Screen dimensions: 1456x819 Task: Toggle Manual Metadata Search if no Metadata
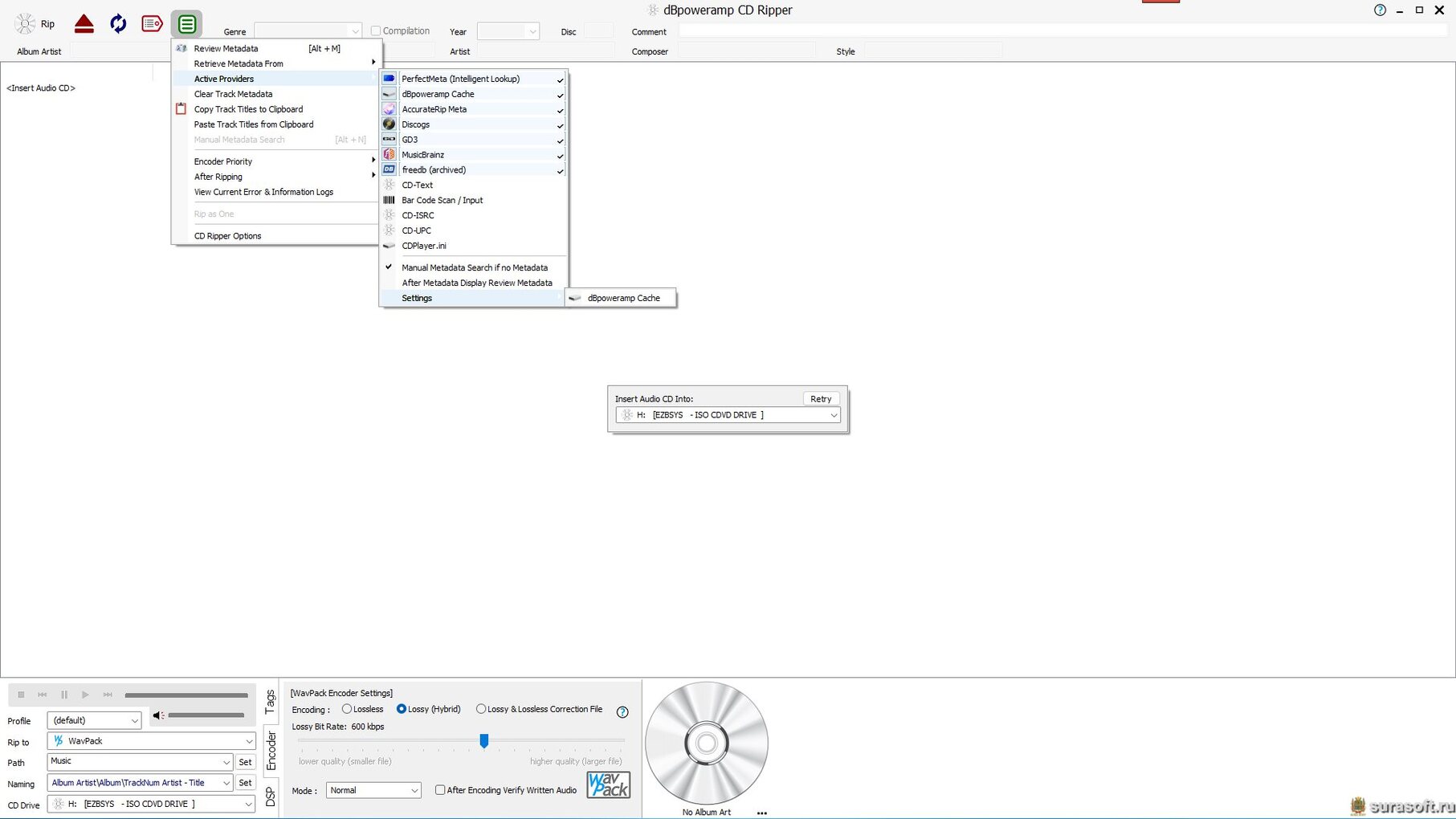tap(474, 267)
